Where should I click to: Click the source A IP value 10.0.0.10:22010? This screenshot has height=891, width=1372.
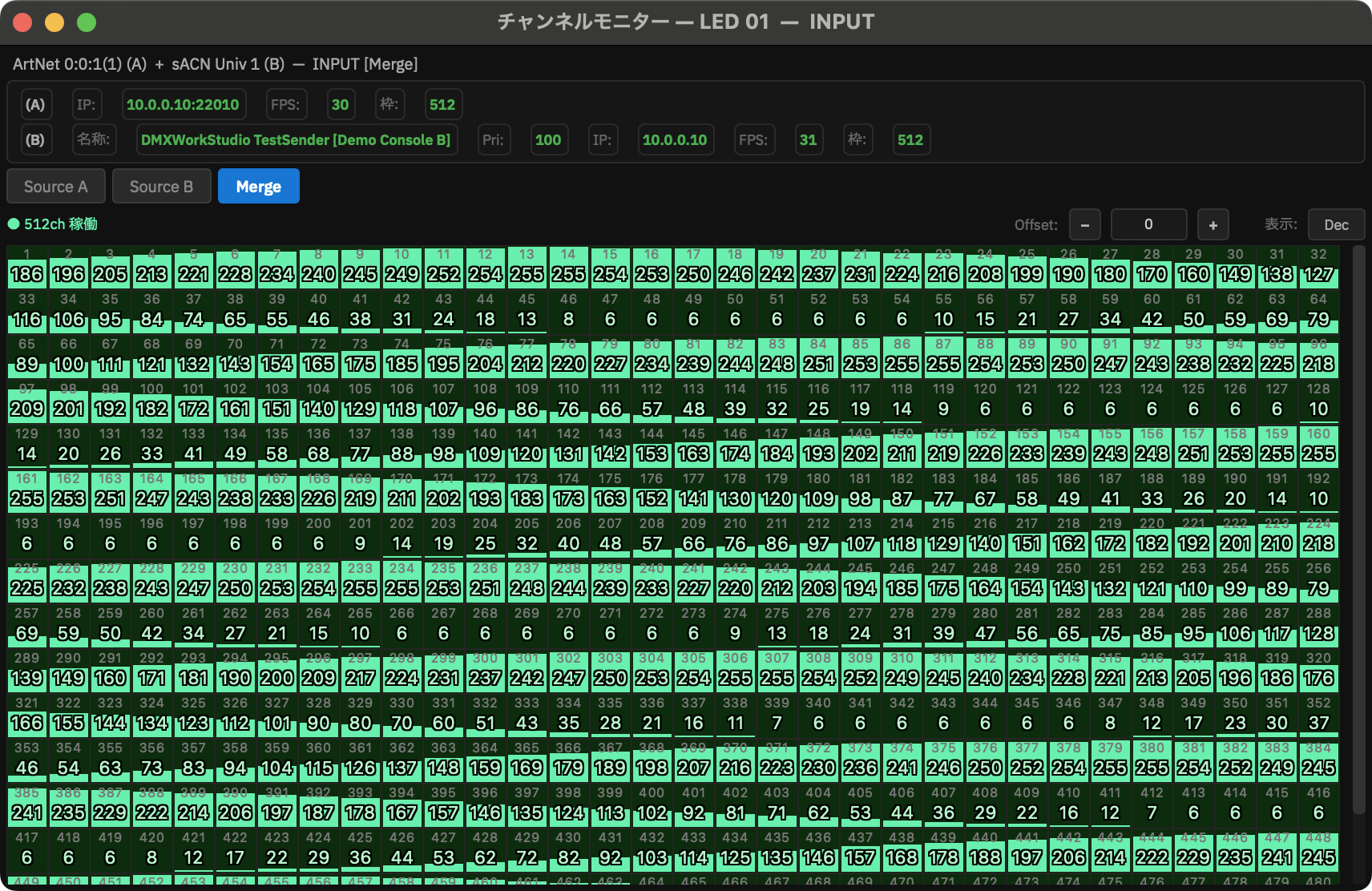pyautogui.click(x=183, y=105)
